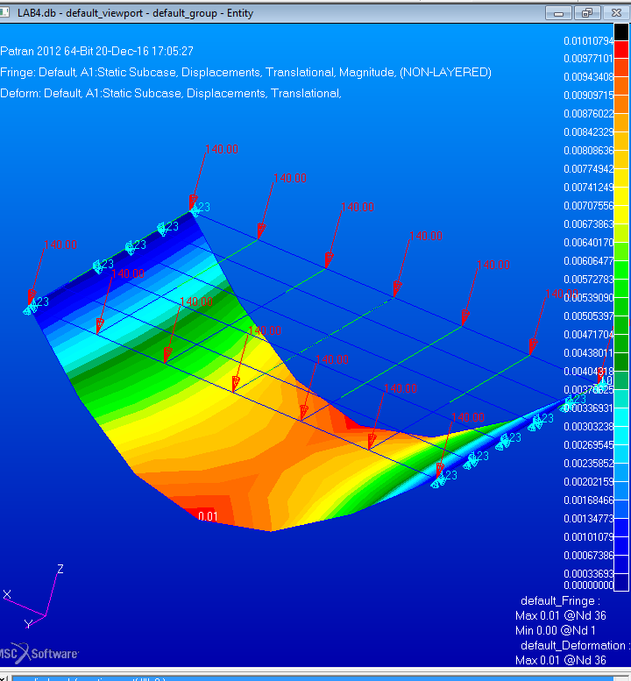
Task: Click the 'Deform: Default, A1:Static Subcase' title line
Action: coord(171,93)
